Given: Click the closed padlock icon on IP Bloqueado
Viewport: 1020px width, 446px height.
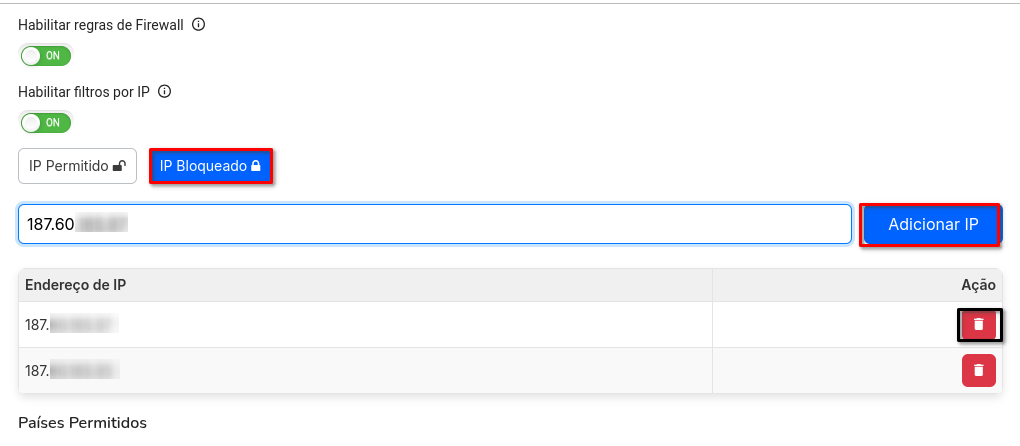Looking at the screenshot, I should (256, 166).
